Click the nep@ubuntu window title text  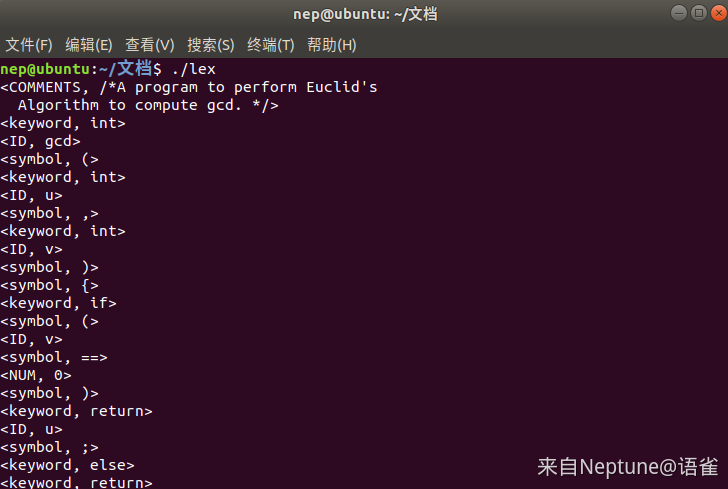coord(365,14)
